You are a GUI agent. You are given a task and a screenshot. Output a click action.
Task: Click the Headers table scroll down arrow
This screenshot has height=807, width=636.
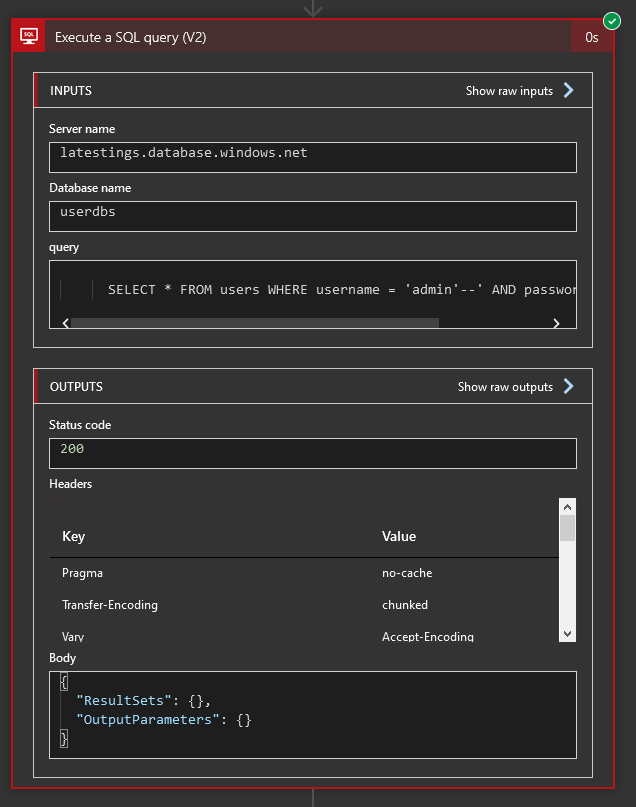(568, 633)
